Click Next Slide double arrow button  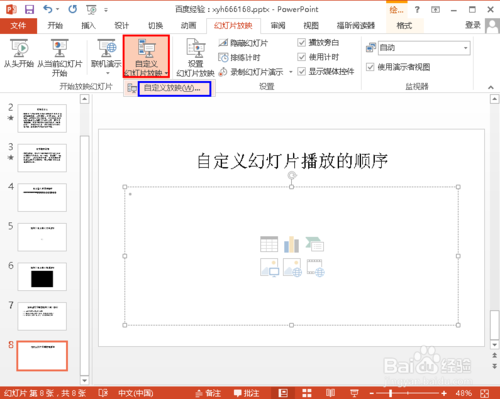click(x=495, y=366)
